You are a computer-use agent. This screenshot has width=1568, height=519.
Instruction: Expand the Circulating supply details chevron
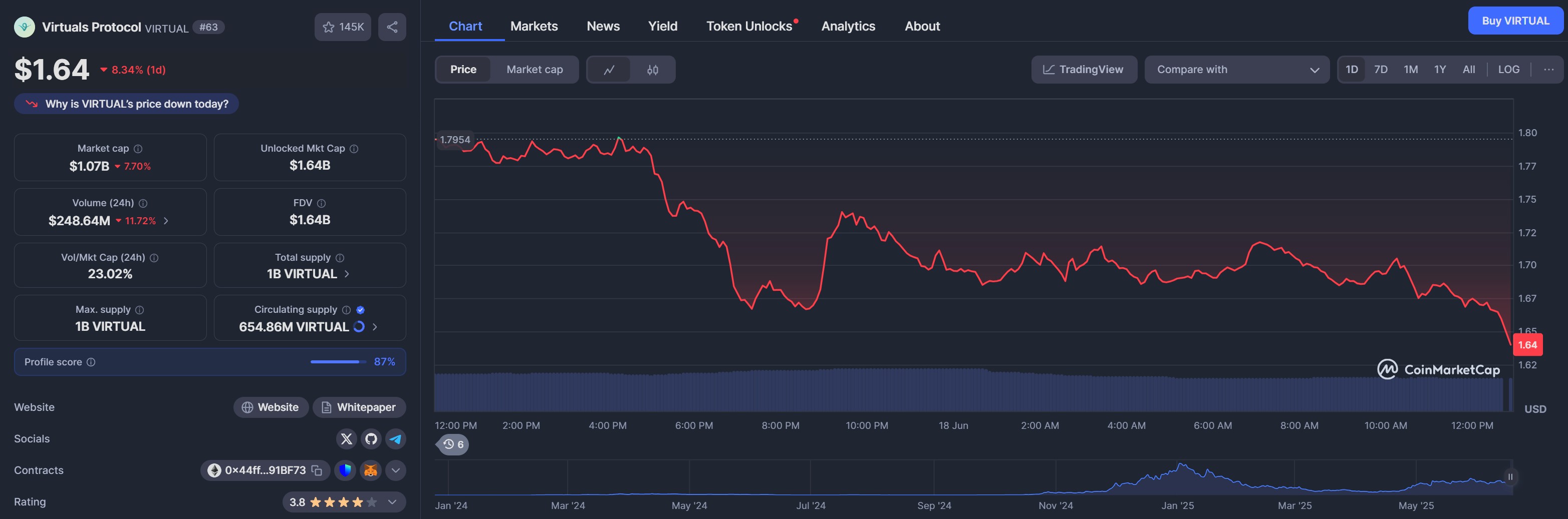coord(374,327)
